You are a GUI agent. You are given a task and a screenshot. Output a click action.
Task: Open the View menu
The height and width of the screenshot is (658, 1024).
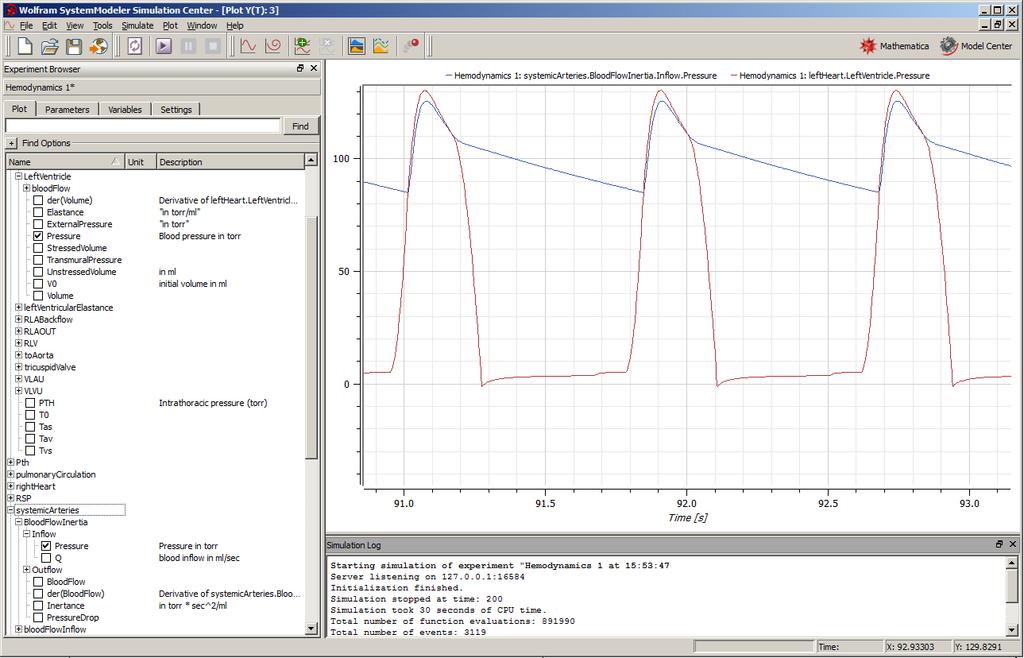point(75,25)
